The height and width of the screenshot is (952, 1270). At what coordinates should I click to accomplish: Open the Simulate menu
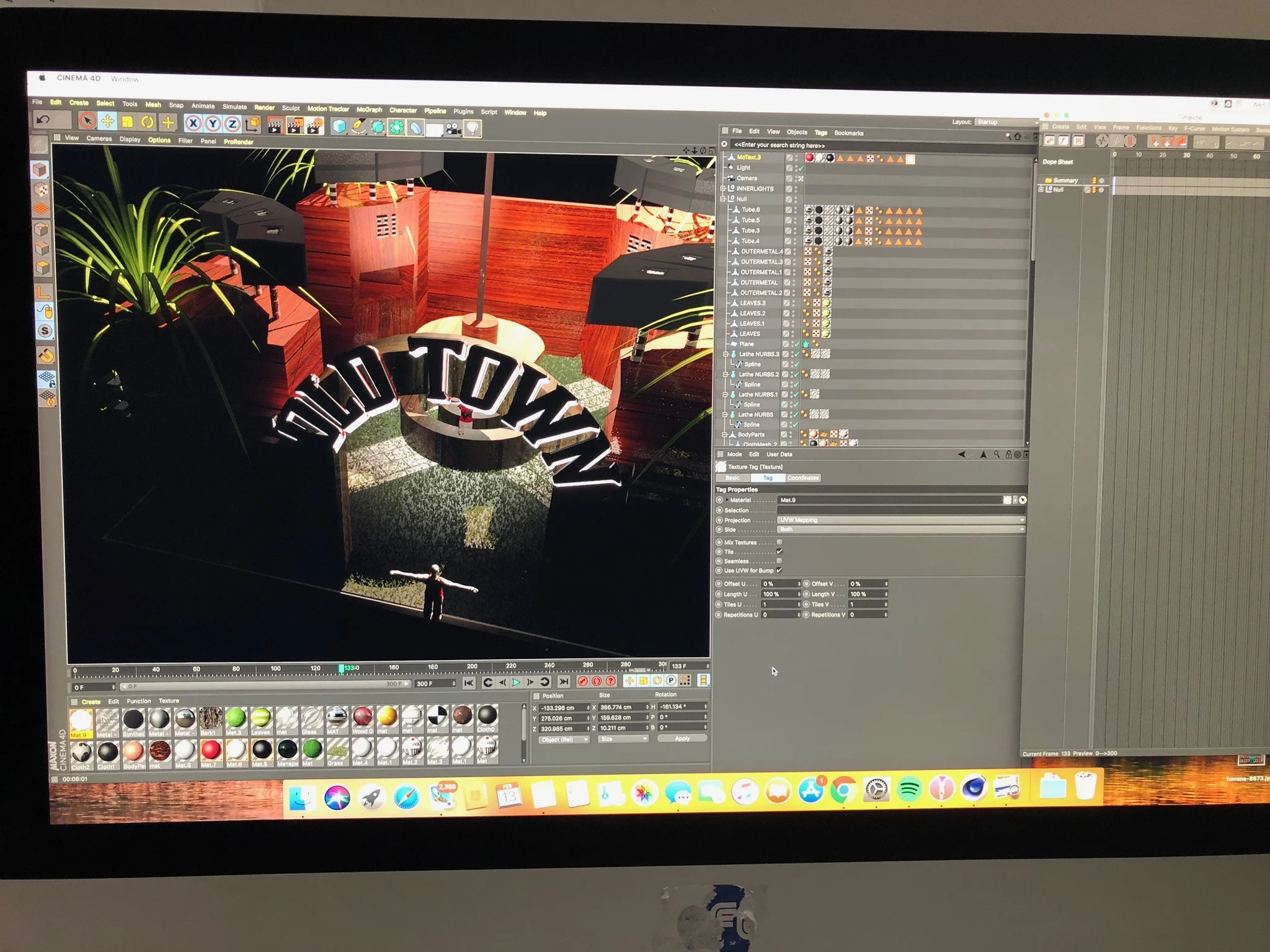pos(234,107)
